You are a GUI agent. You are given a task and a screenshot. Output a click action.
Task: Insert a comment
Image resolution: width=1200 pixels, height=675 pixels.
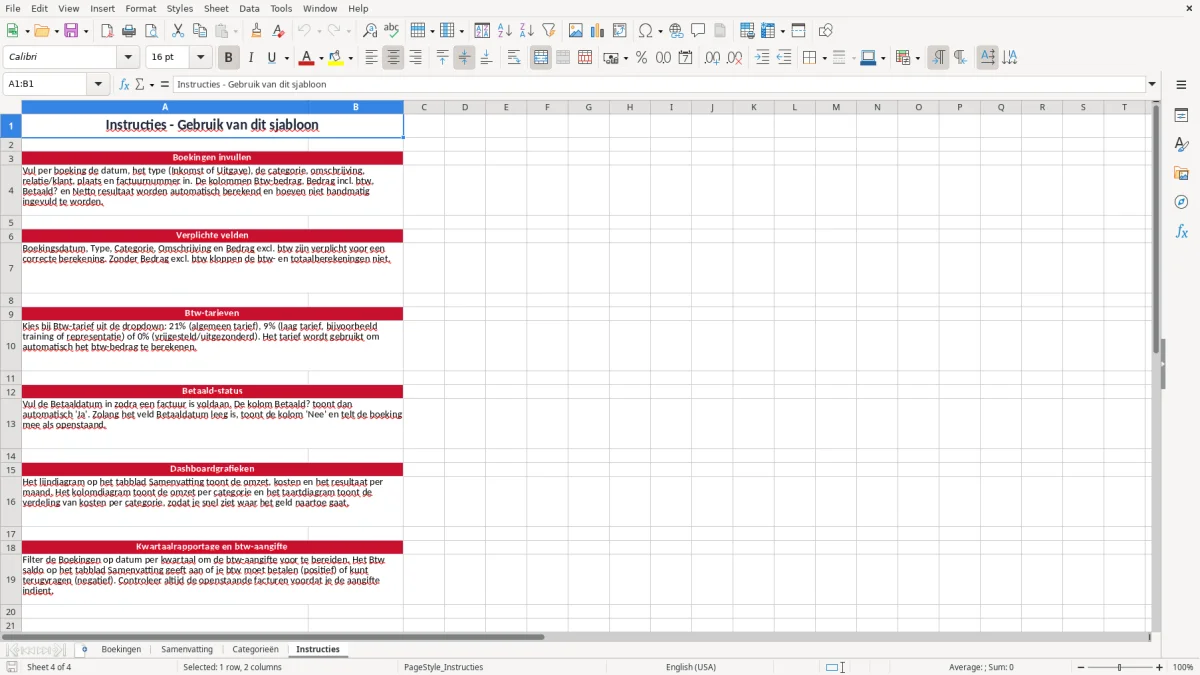[699, 31]
